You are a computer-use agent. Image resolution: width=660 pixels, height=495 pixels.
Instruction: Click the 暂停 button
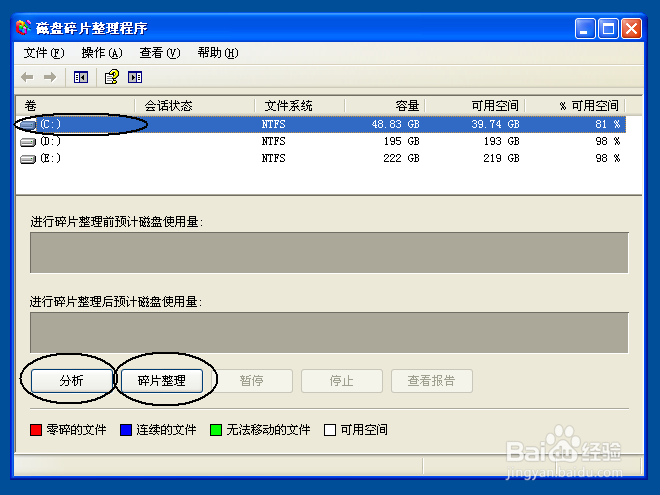pos(252,381)
